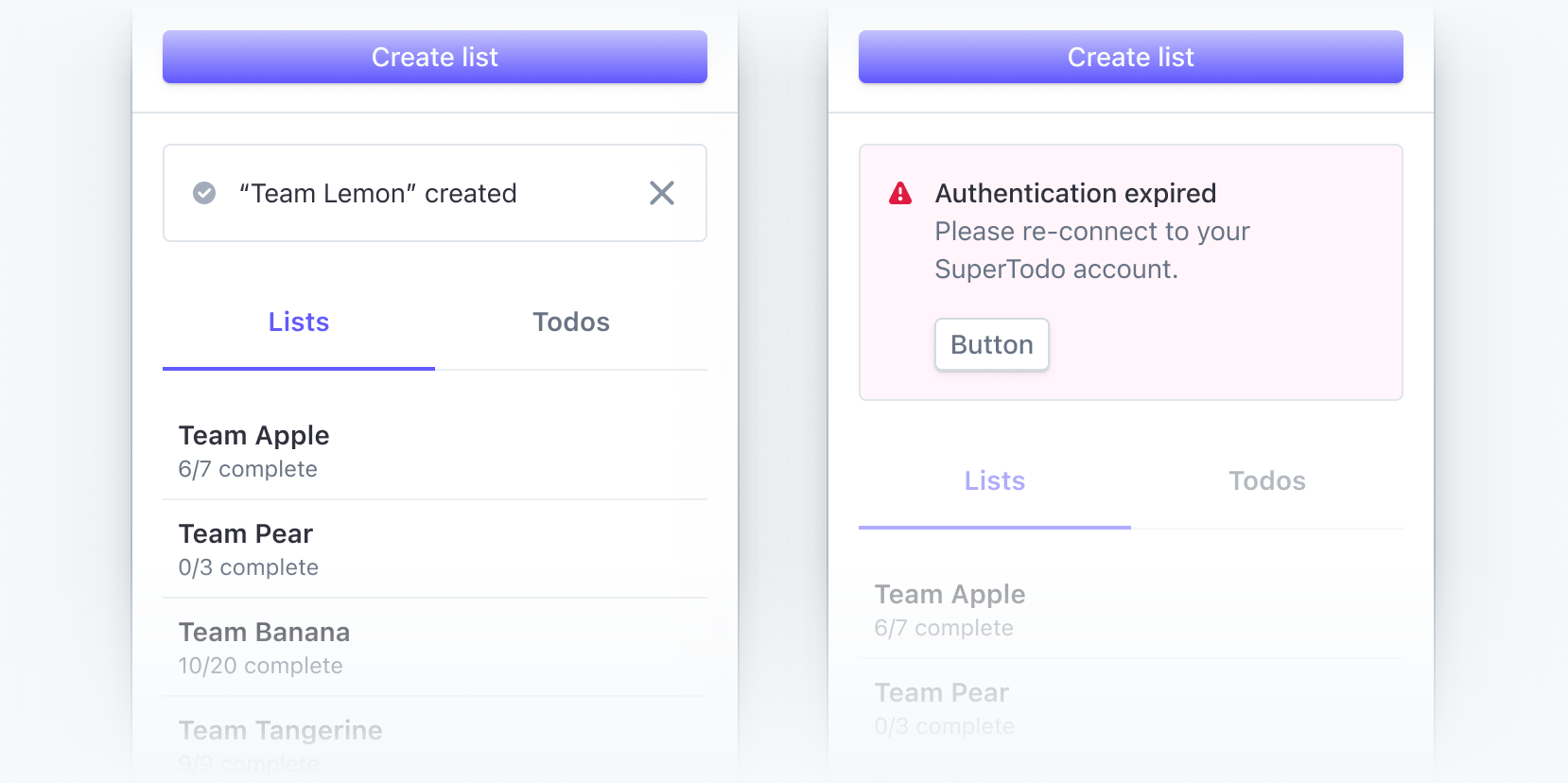The height and width of the screenshot is (783, 1568).
Task: Switch to the Todos tab in the left panel
Action: [x=570, y=322]
